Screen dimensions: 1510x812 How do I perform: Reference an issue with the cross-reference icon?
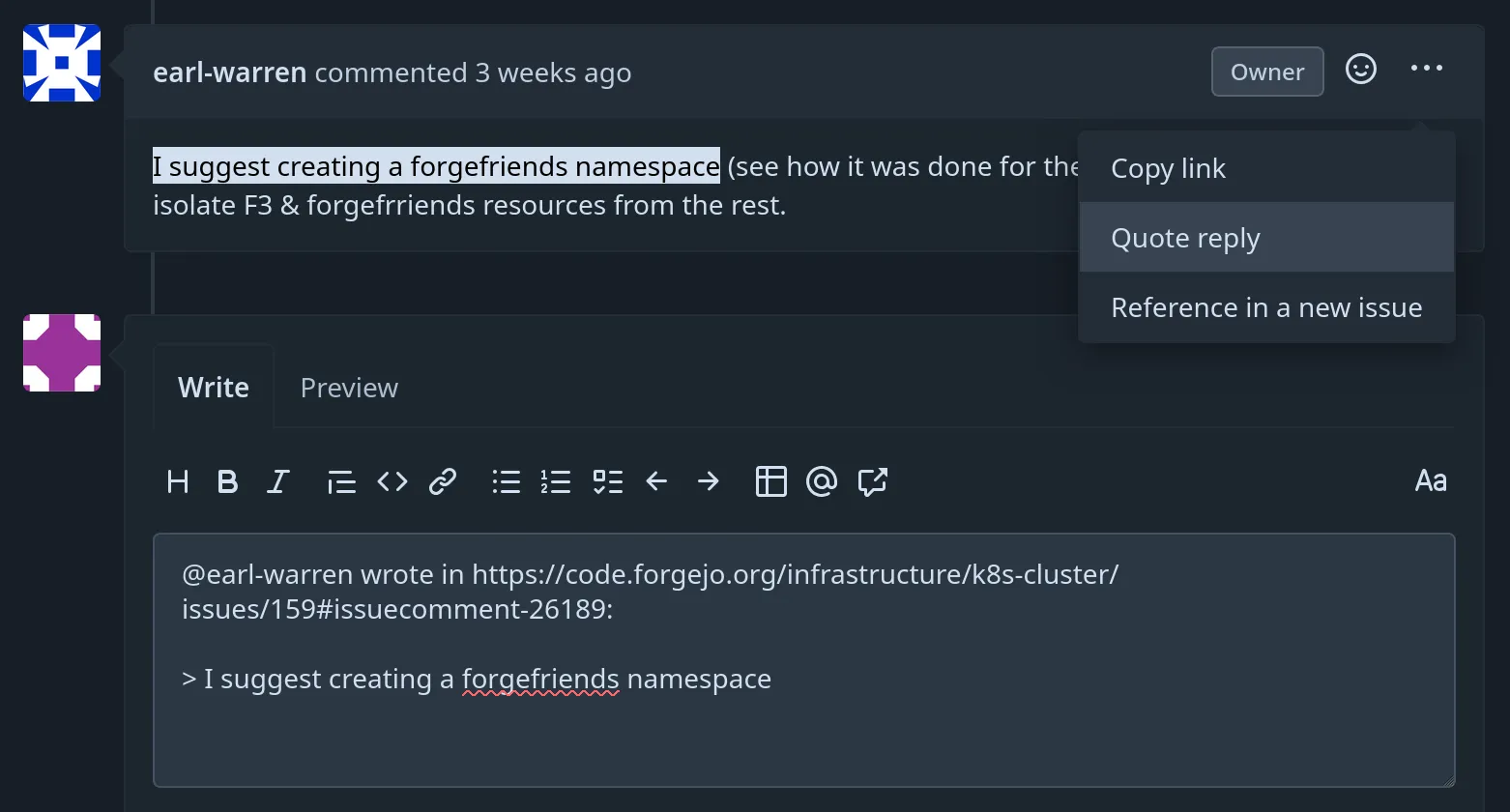[x=872, y=481]
